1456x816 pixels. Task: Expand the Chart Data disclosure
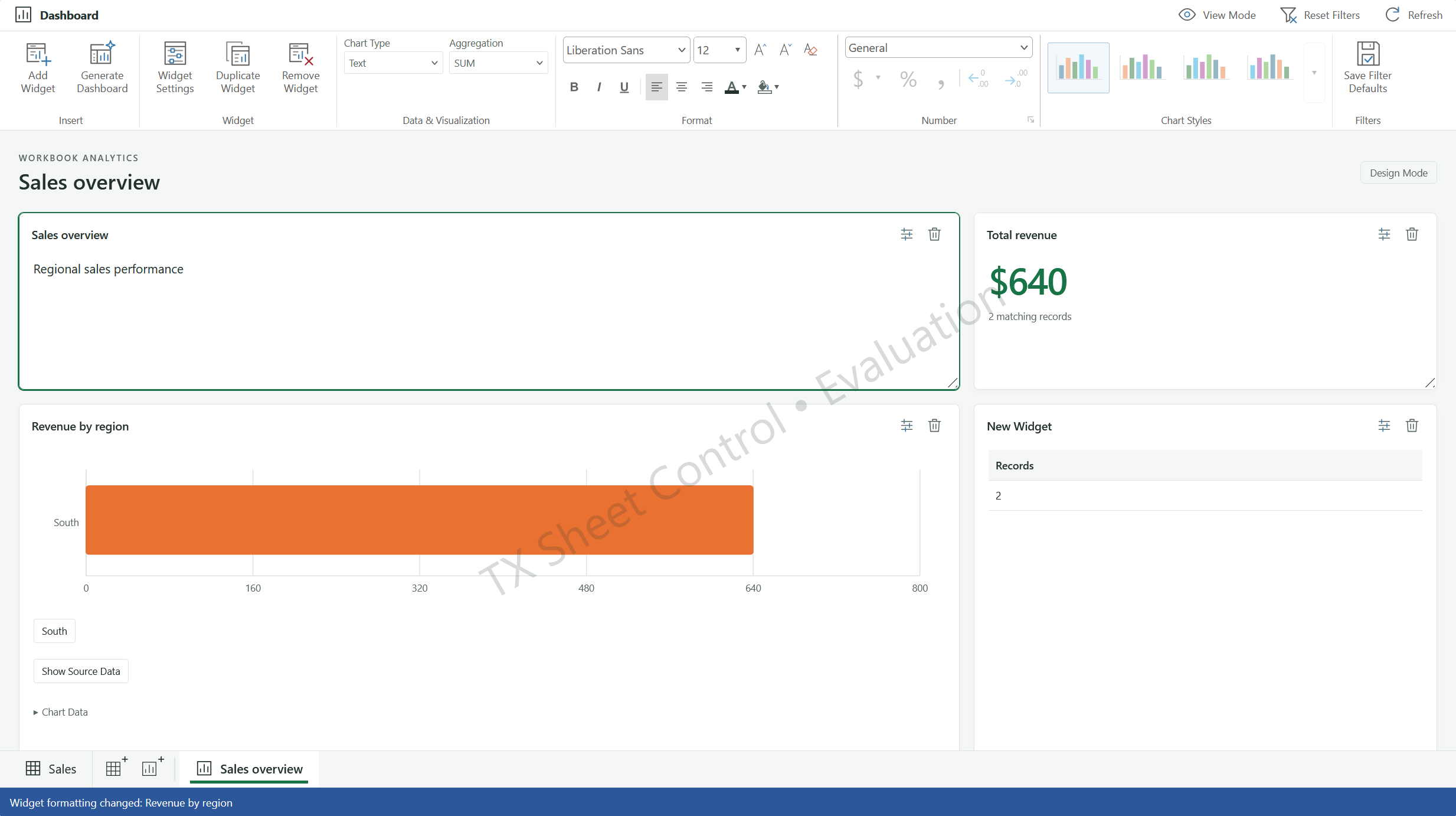coord(60,712)
